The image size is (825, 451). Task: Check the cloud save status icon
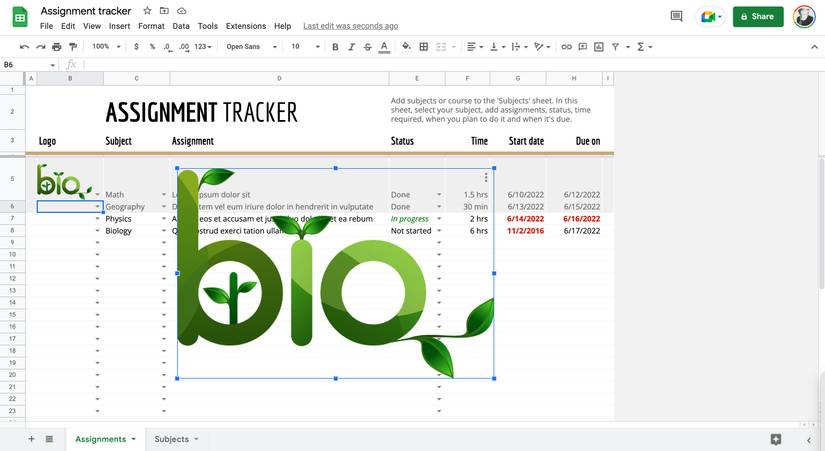[182, 11]
